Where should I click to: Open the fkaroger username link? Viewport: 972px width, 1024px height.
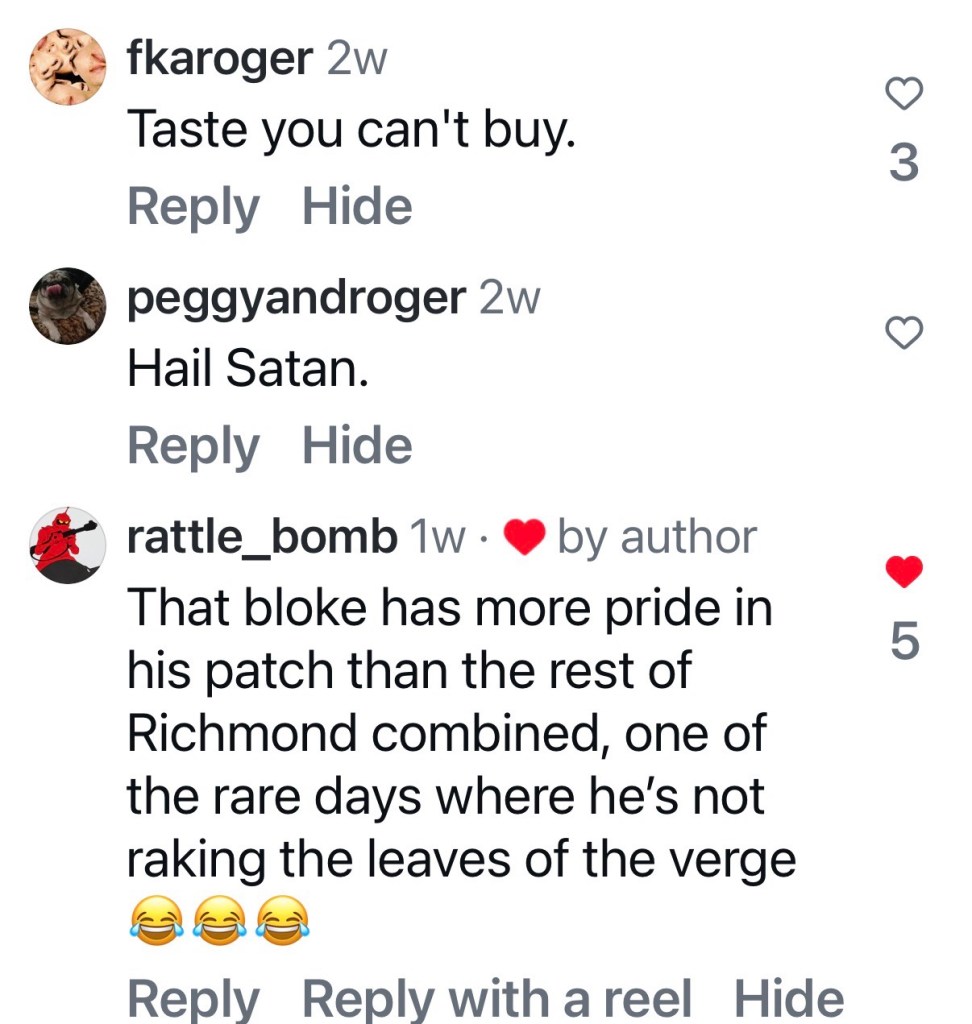[x=220, y=58]
